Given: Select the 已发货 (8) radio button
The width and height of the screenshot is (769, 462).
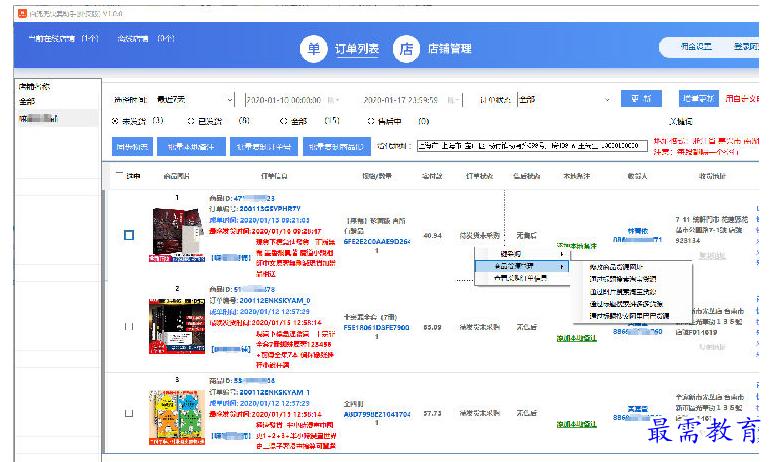Looking at the screenshot, I should pos(191,121).
